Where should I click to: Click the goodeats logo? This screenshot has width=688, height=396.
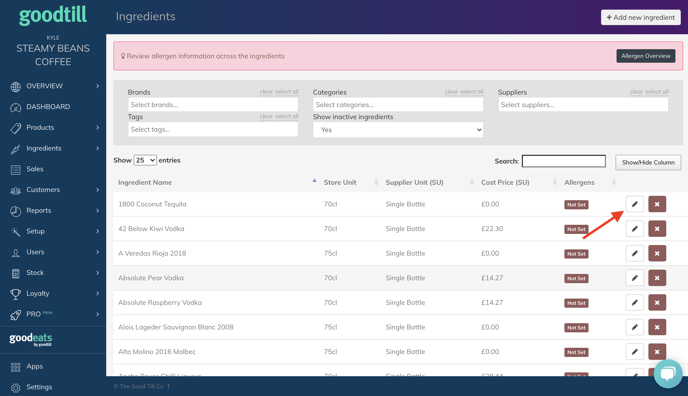[x=31, y=339]
